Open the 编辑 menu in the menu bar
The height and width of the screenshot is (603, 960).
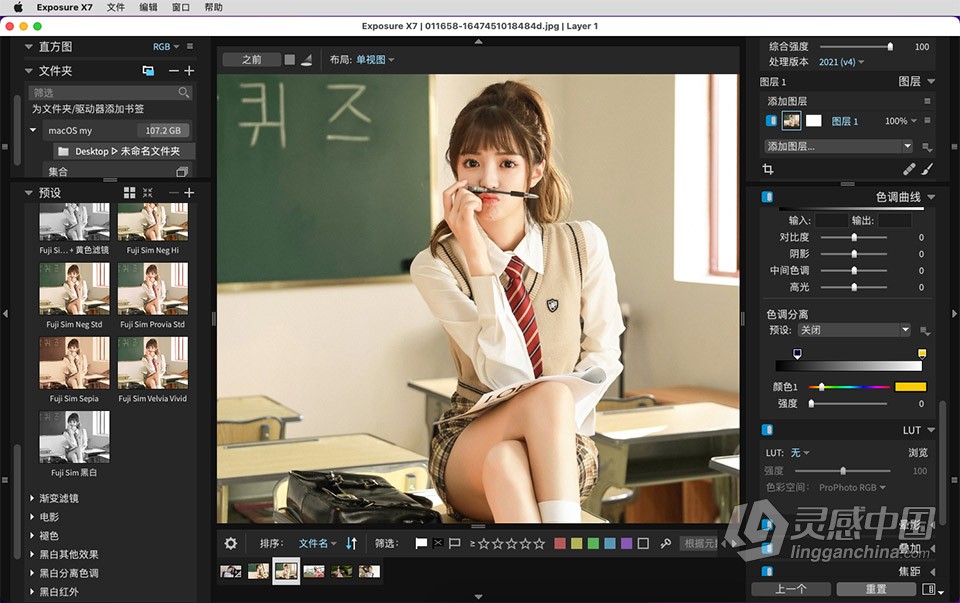click(146, 7)
